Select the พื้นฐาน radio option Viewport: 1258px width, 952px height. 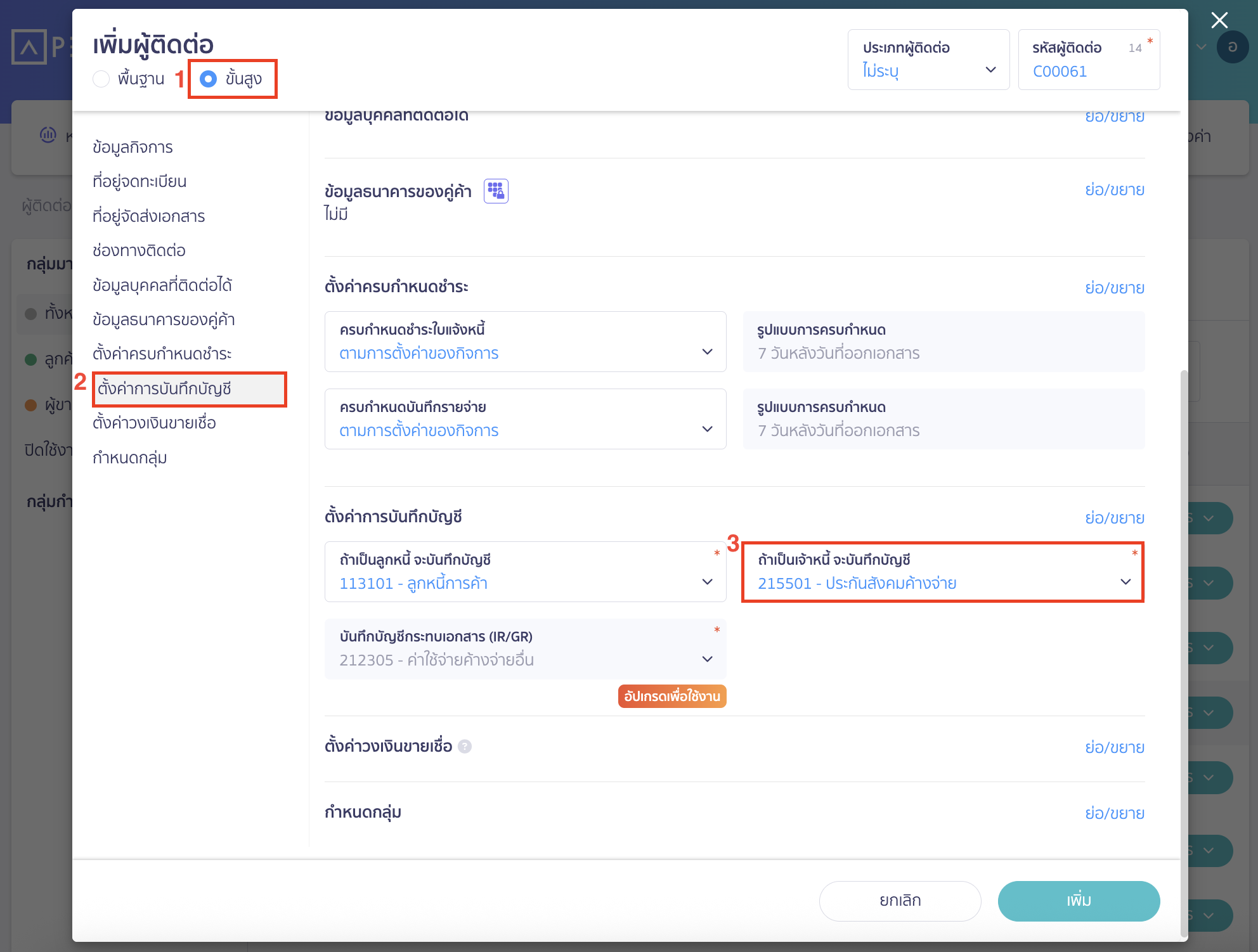point(101,79)
